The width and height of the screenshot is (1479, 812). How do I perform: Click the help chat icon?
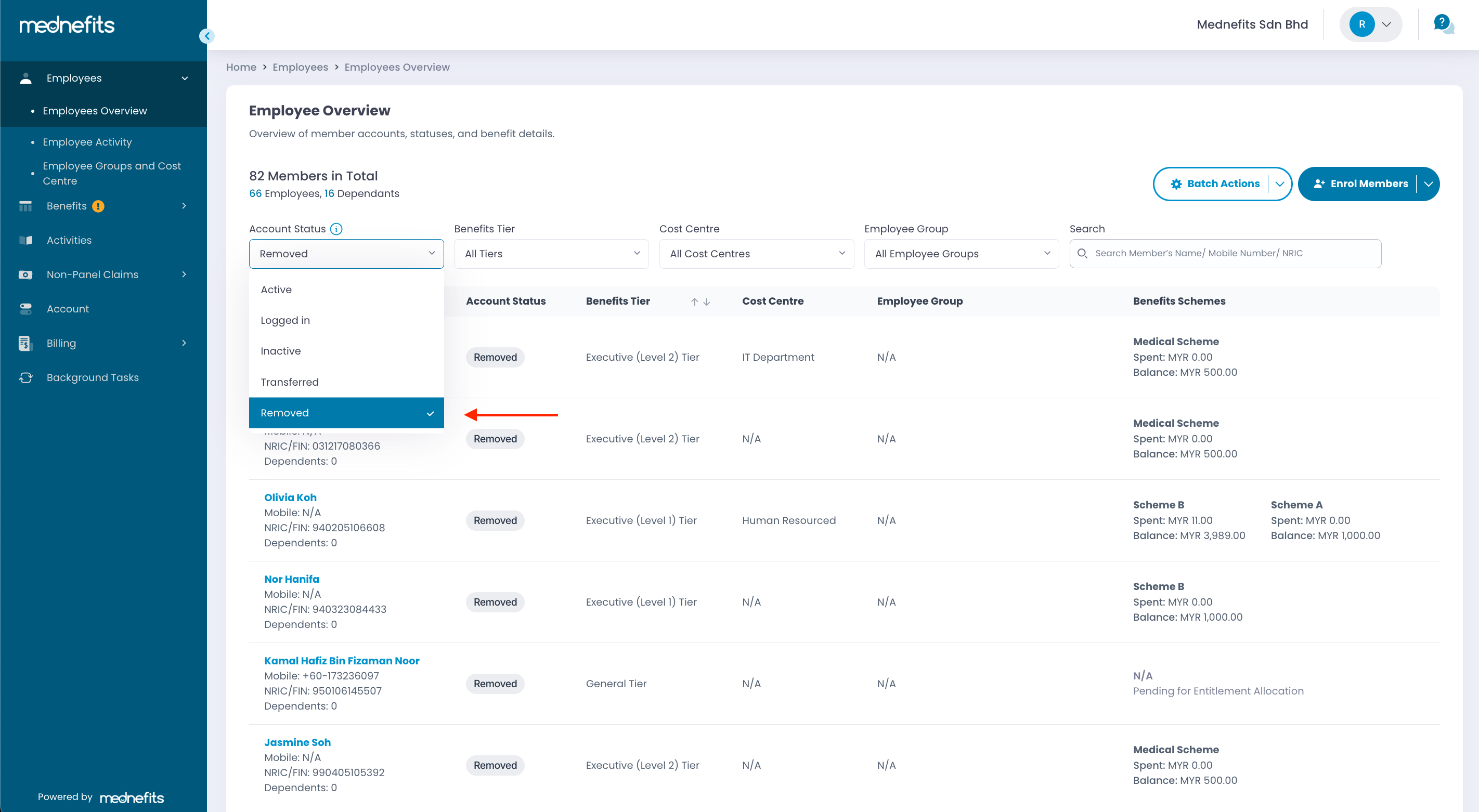[x=1442, y=24]
